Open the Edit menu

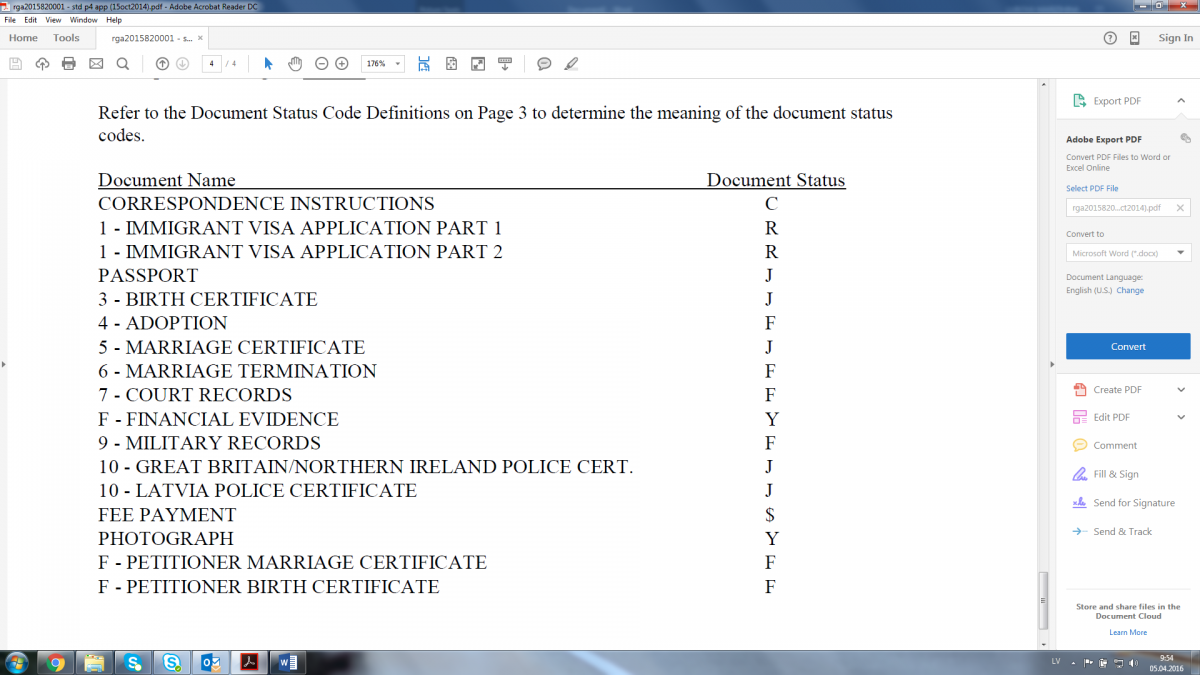coord(30,20)
